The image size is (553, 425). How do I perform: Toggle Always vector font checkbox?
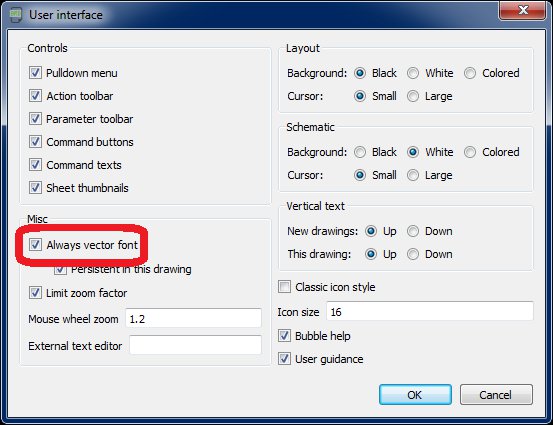point(35,244)
